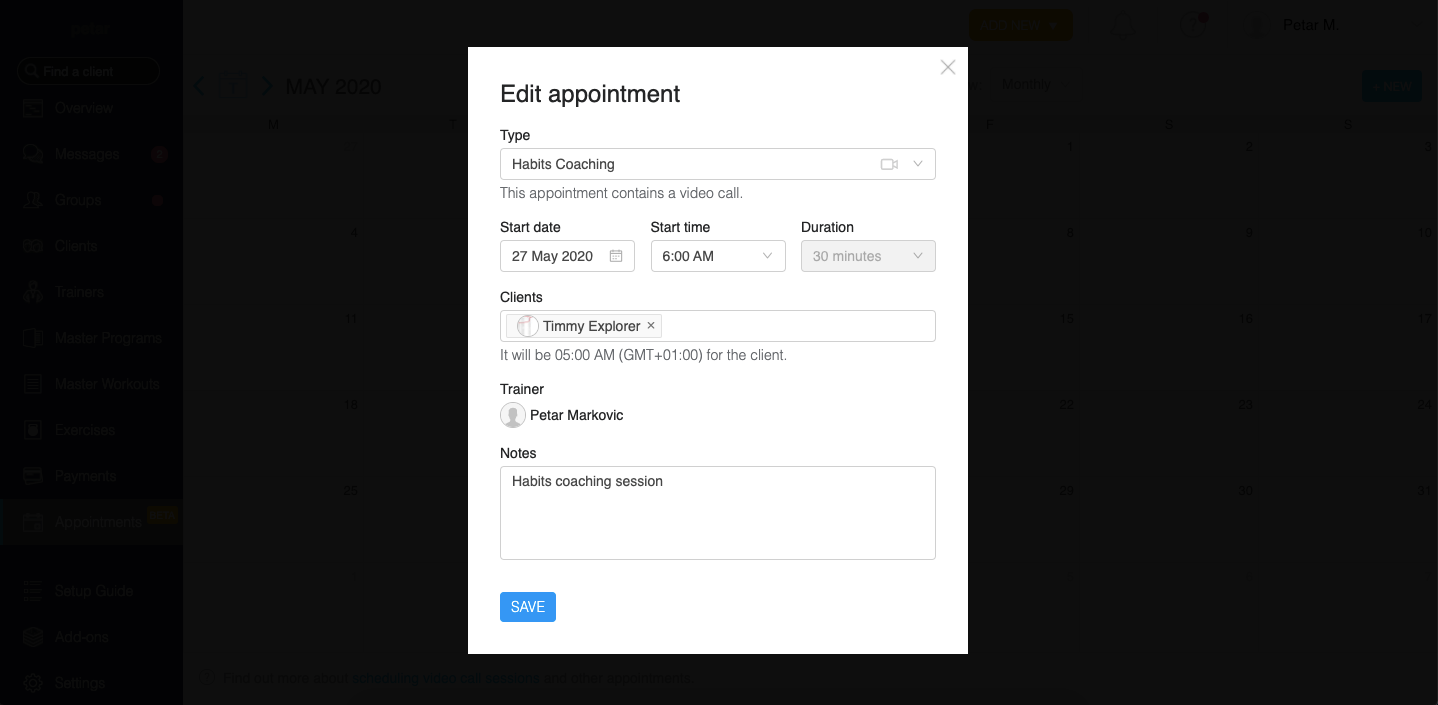Expand the Start time dropdown
The width and height of the screenshot is (1438, 705).
click(718, 256)
